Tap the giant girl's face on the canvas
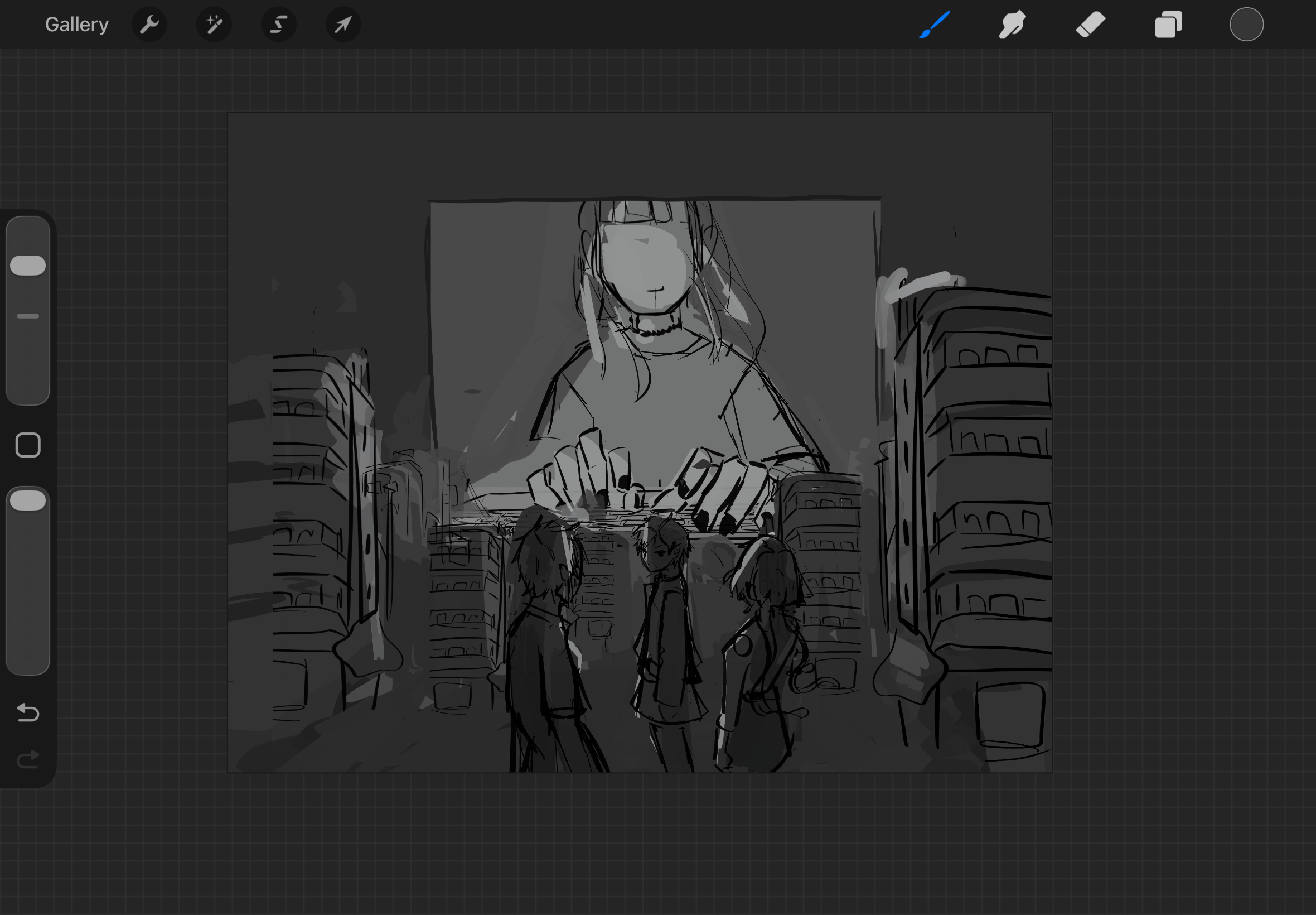1316x915 pixels. 646,266
